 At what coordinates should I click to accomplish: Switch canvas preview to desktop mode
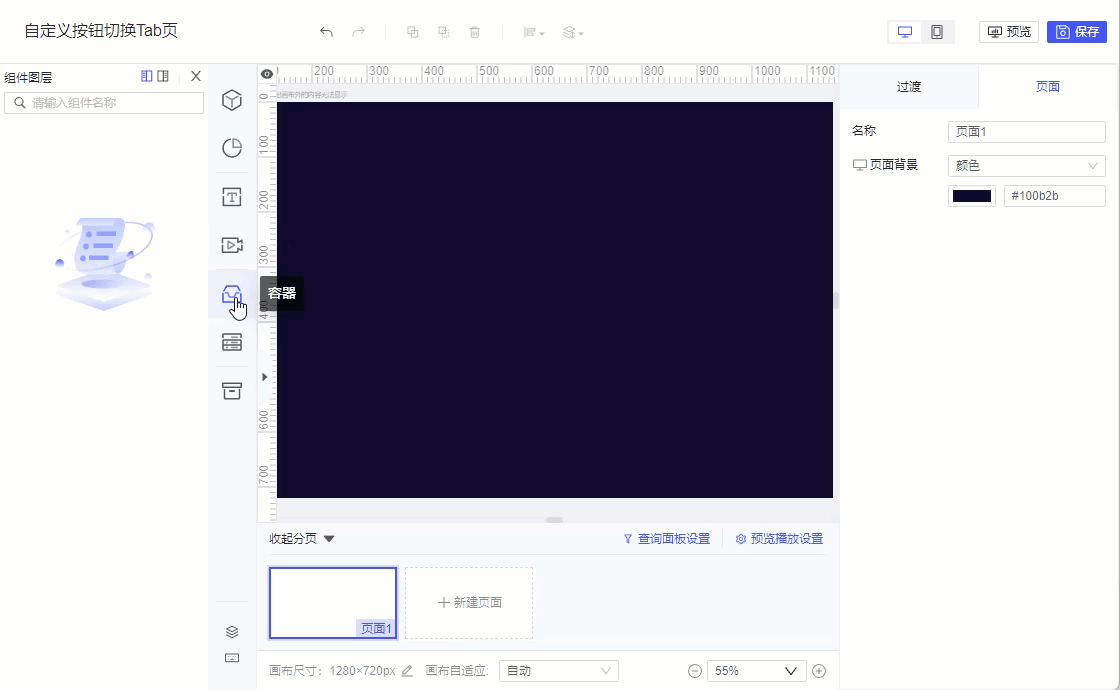(905, 31)
